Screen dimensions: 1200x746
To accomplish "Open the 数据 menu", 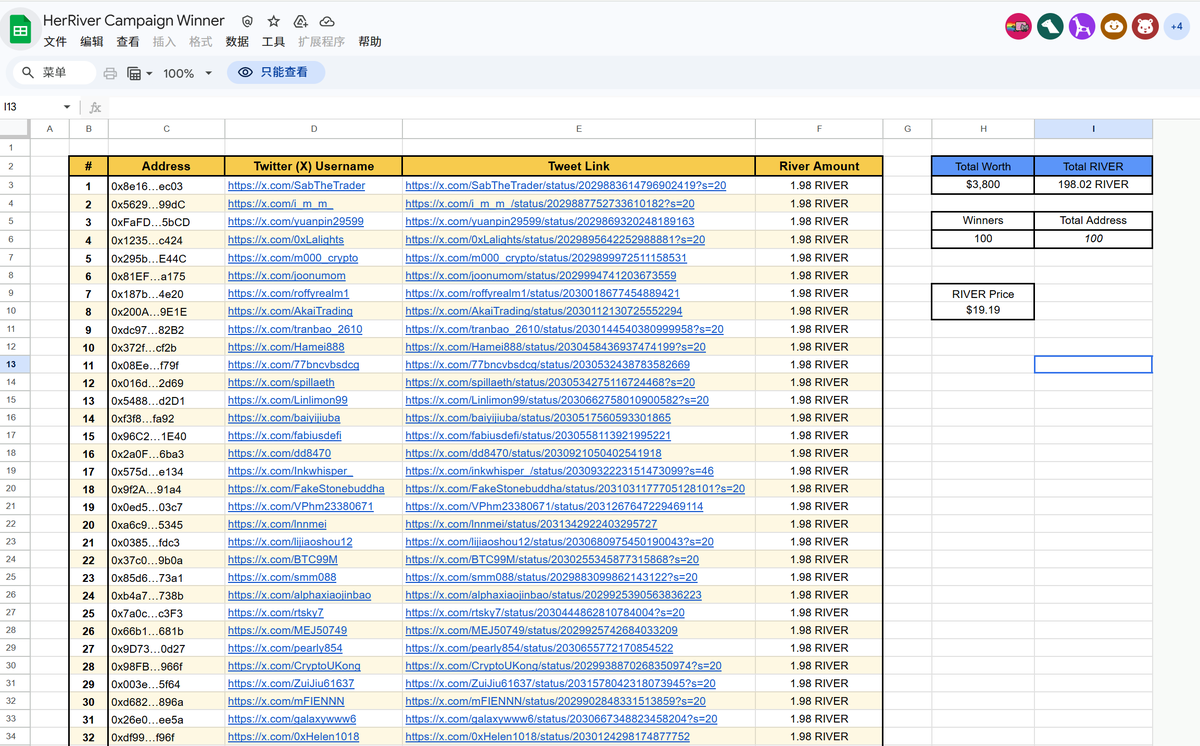I will point(237,42).
